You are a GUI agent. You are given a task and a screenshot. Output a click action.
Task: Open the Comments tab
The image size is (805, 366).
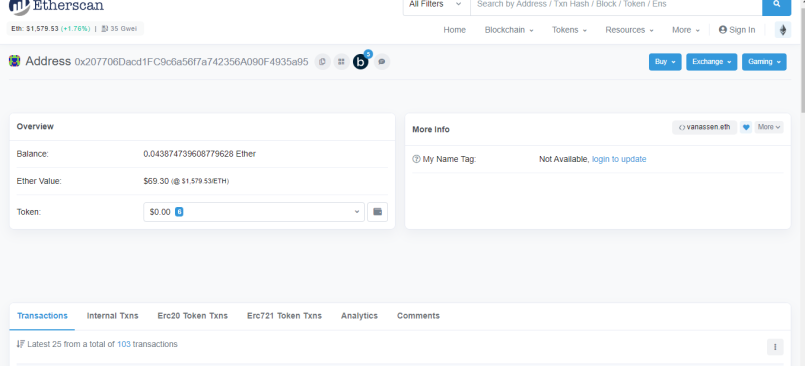pos(418,316)
